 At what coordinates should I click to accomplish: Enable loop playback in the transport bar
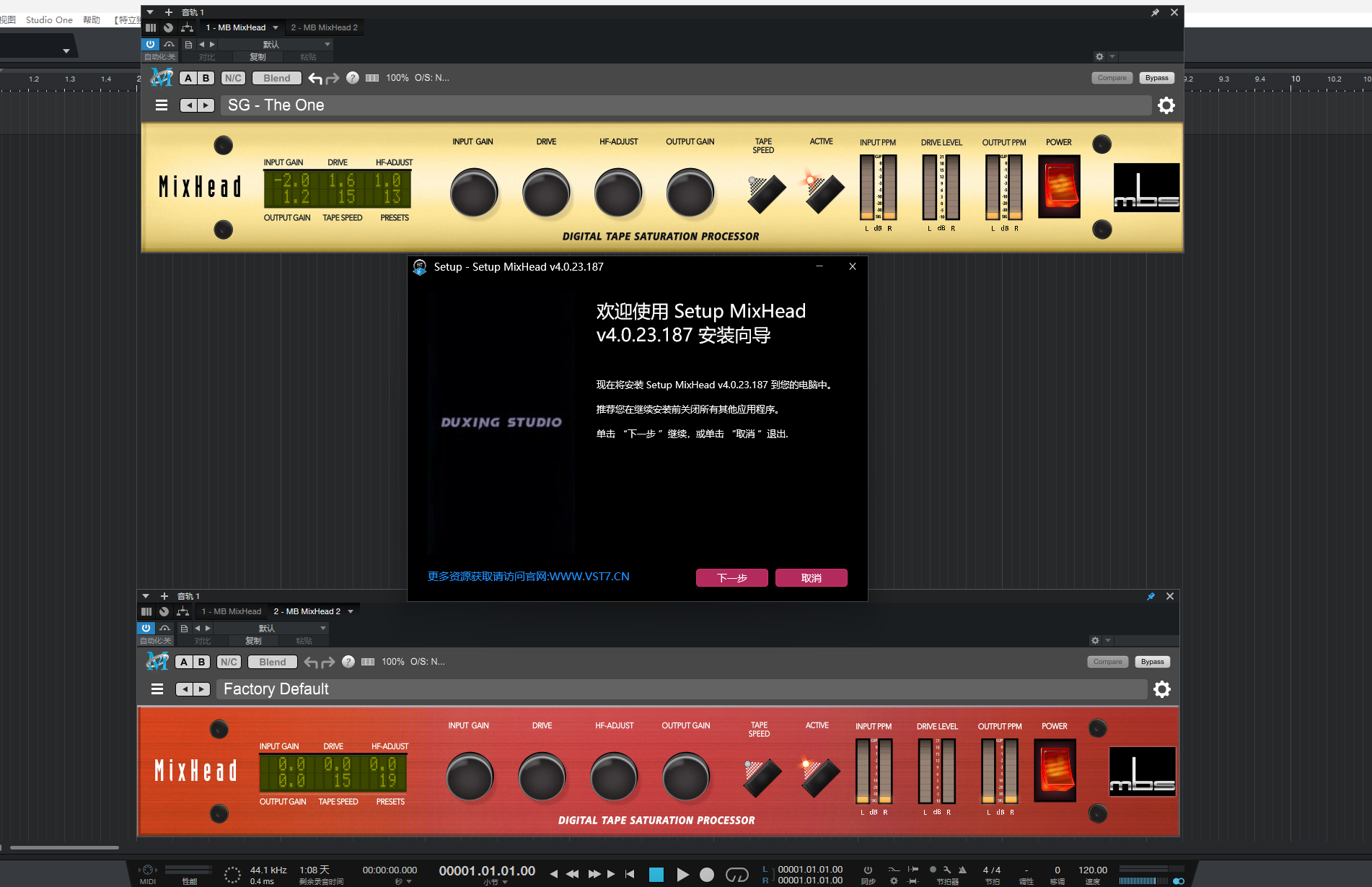(x=738, y=874)
